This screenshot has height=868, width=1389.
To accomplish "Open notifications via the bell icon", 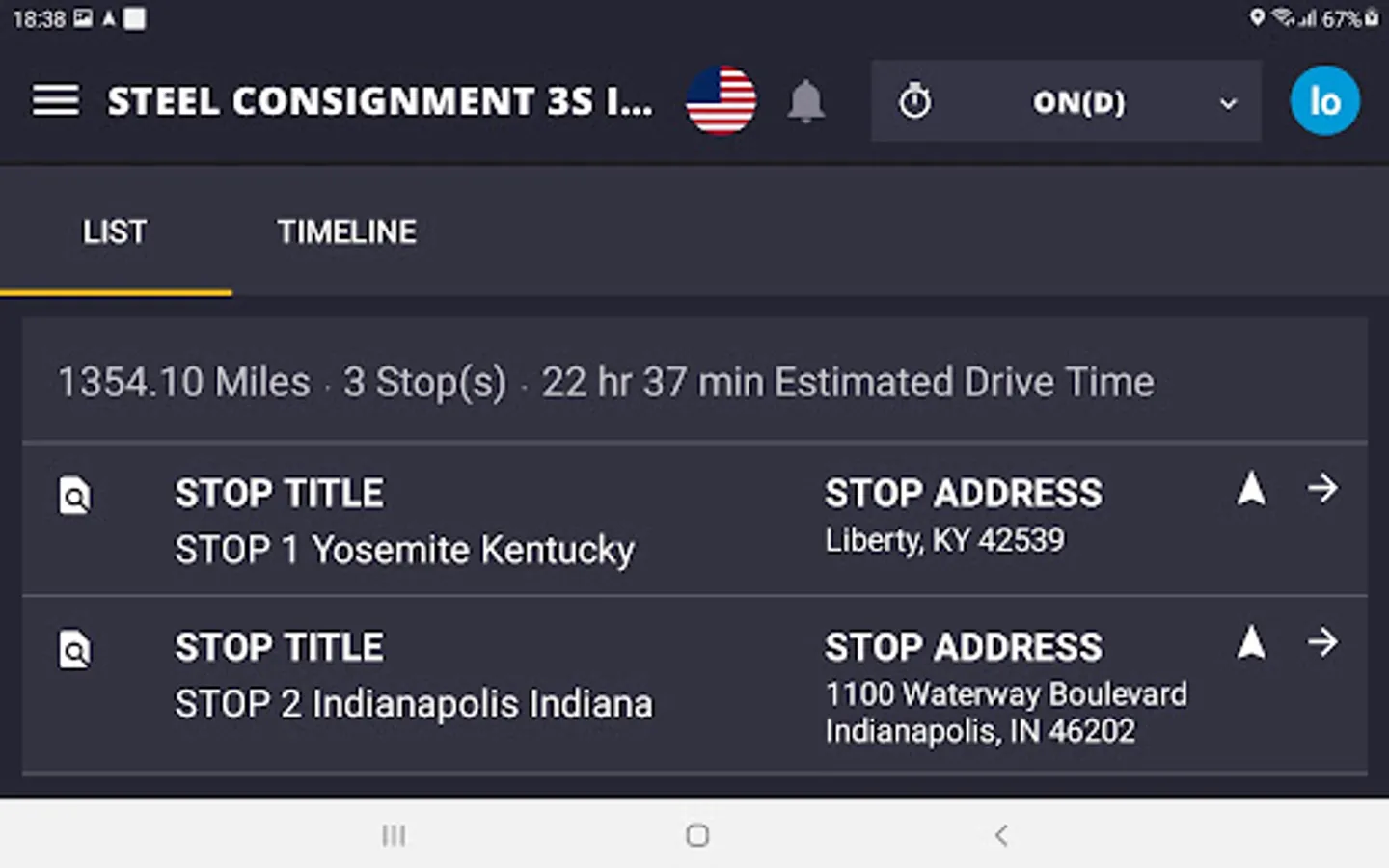I will pyautogui.click(x=806, y=101).
